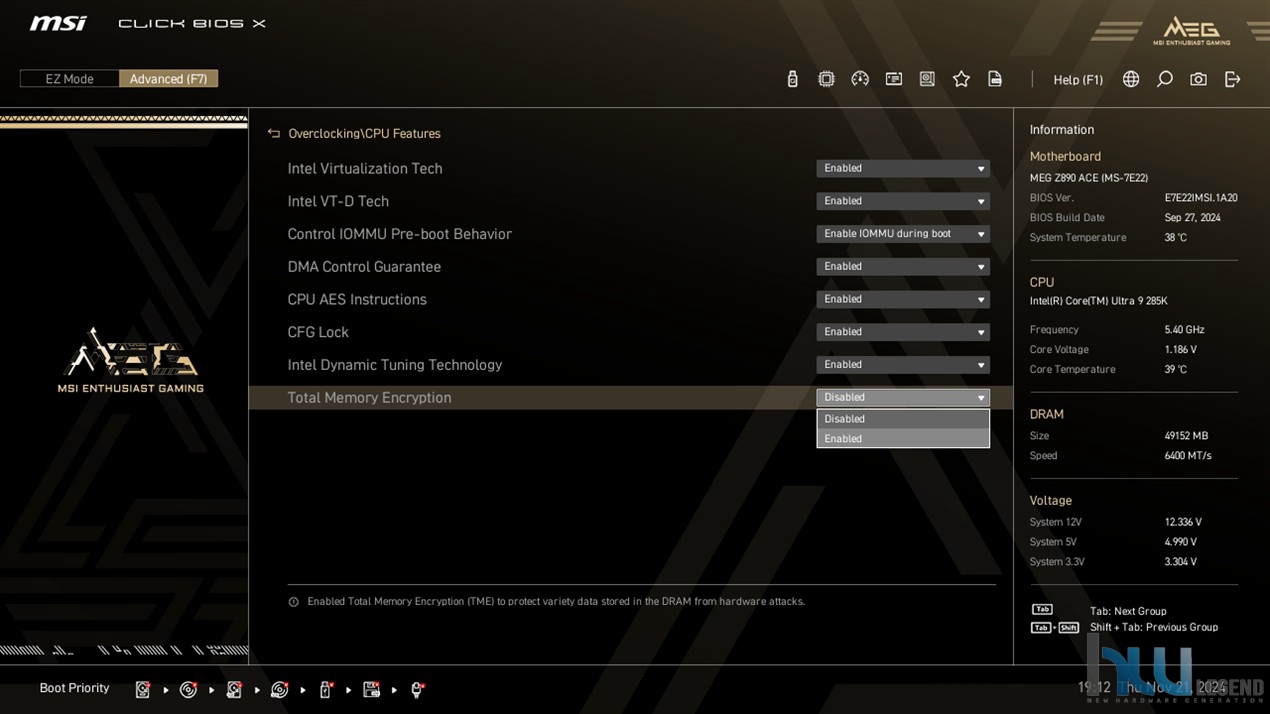This screenshot has width=1270, height=714.
Task: Select the Total Memory Encryption label
Action: pos(369,398)
